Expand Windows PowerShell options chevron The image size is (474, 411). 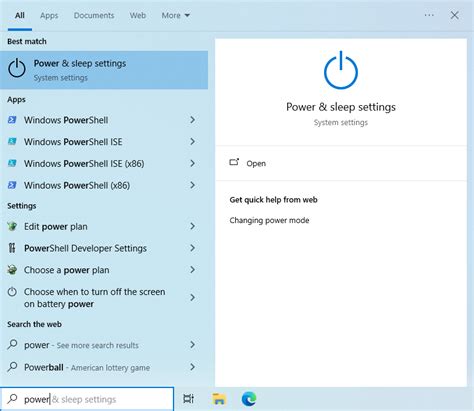193,120
